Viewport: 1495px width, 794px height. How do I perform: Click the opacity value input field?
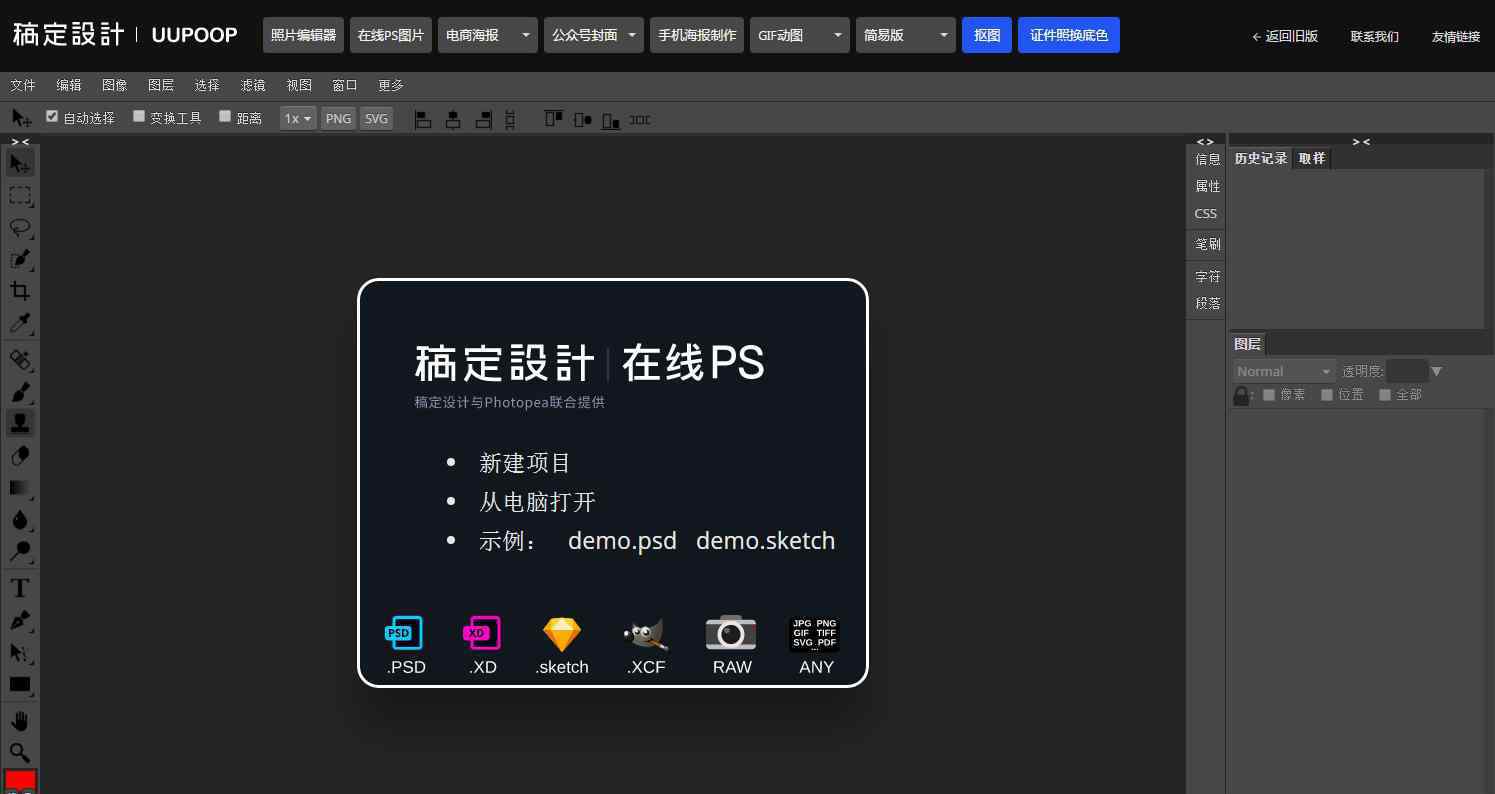click(x=1406, y=371)
